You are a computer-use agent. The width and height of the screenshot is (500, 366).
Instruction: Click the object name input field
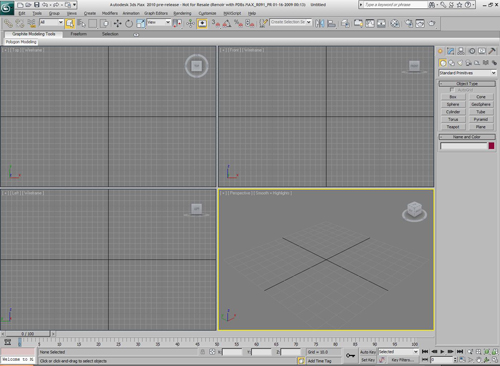[x=464, y=146]
